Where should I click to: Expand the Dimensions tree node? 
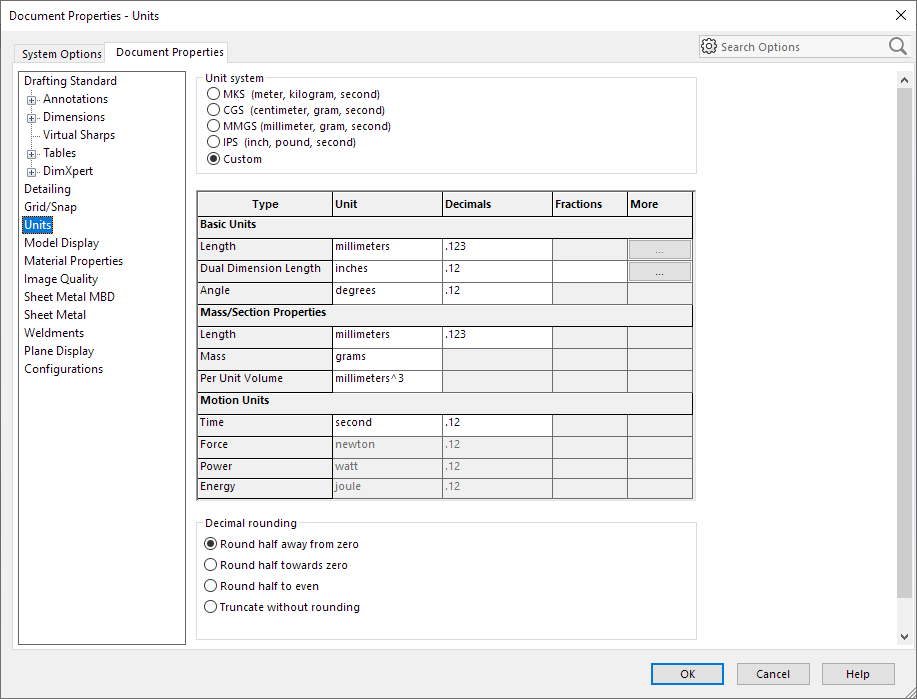[x=32, y=118]
